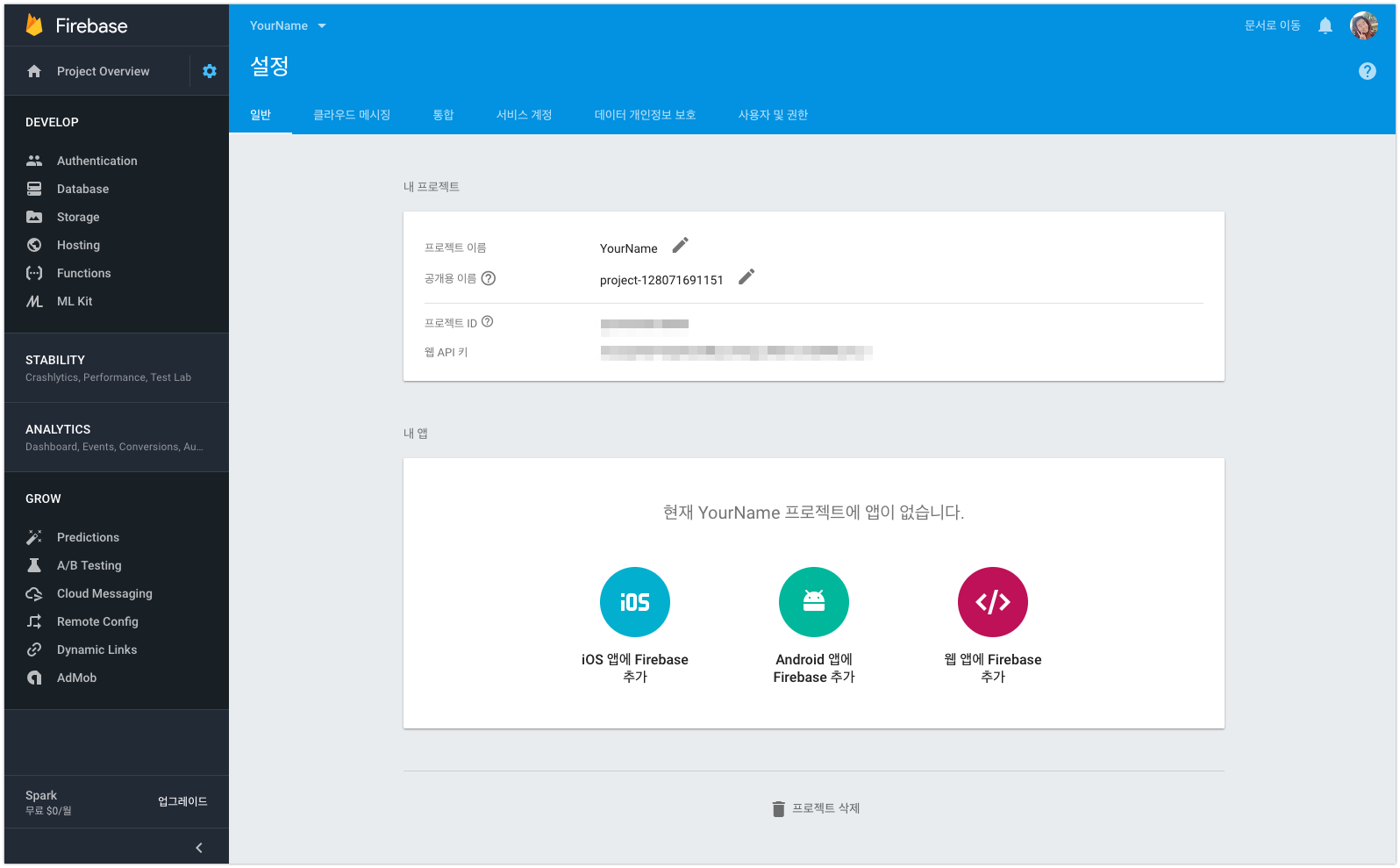The height and width of the screenshot is (868, 1400).
Task: Click the Predictions wand icon
Action: coord(34,537)
